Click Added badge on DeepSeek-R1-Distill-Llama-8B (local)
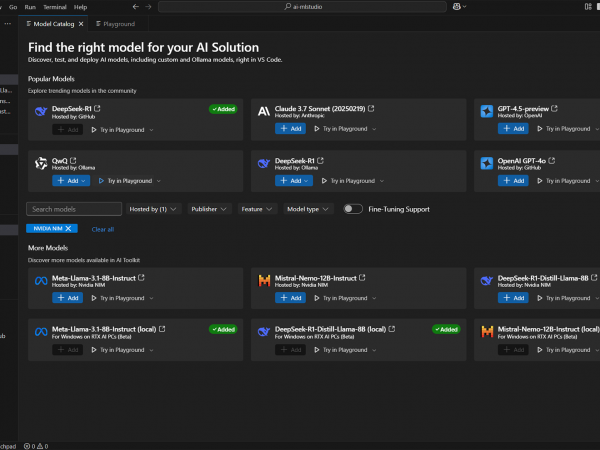This screenshot has width=600, height=450. (x=446, y=329)
